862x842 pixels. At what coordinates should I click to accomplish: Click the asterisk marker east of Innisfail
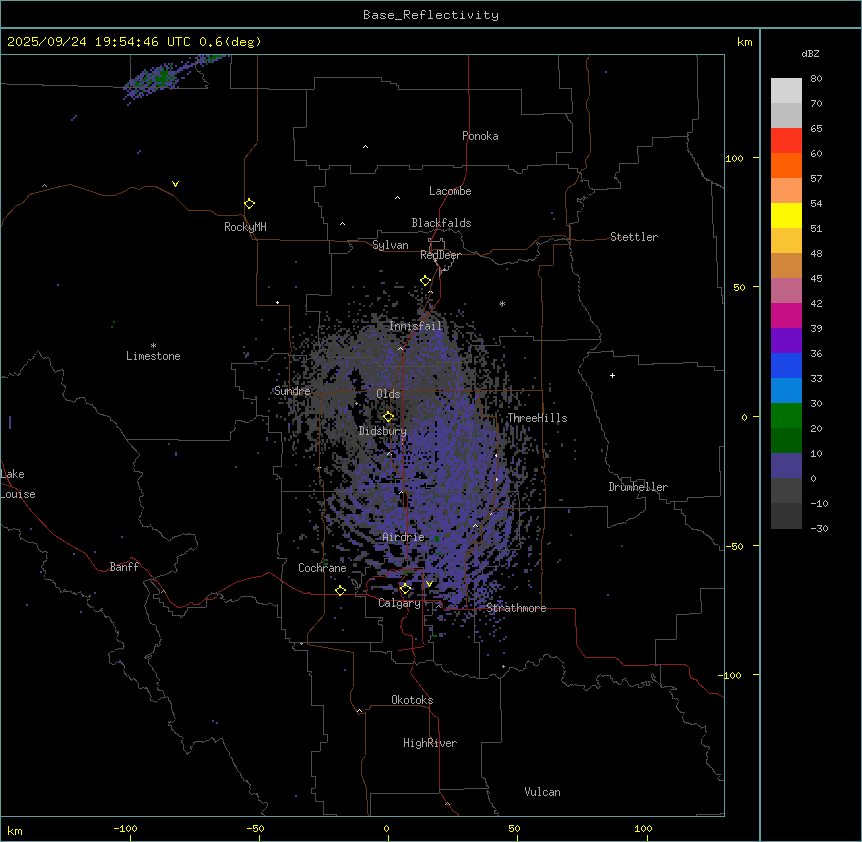click(502, 304)
